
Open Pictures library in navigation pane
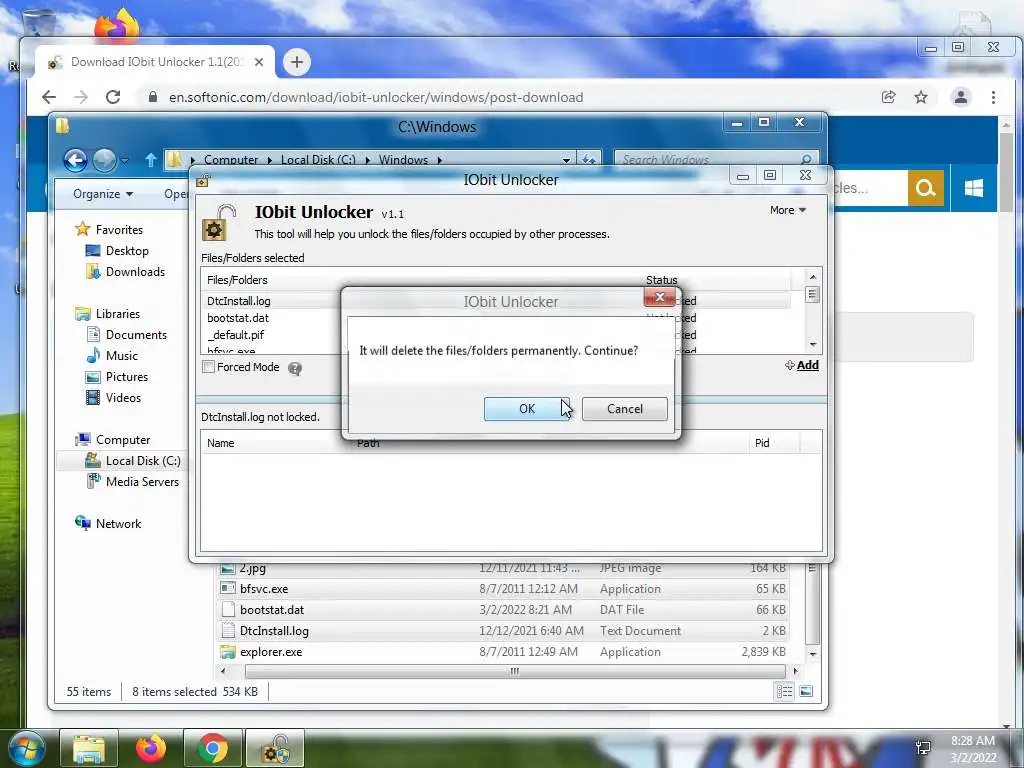(x=127, y=377)
